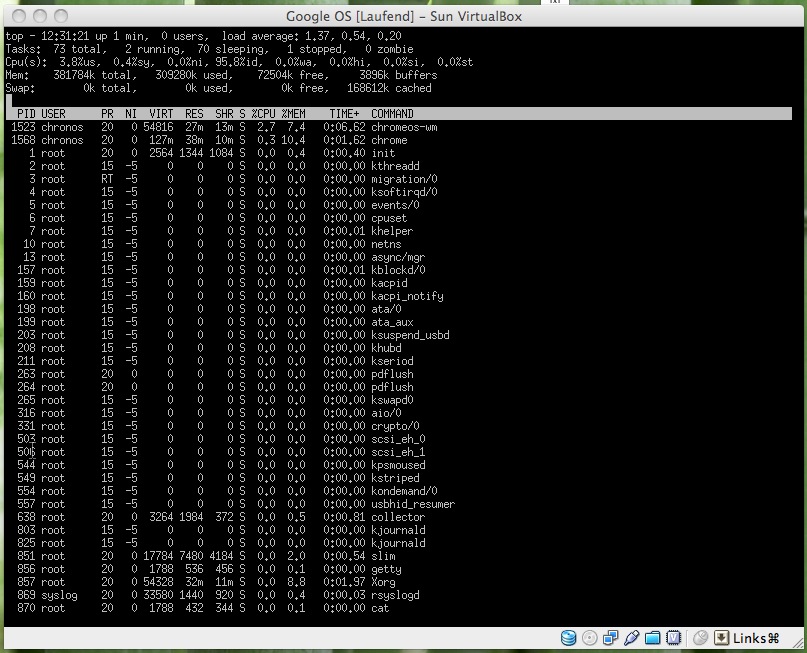Click the kswapd0 command name

(x=392, y=400)
